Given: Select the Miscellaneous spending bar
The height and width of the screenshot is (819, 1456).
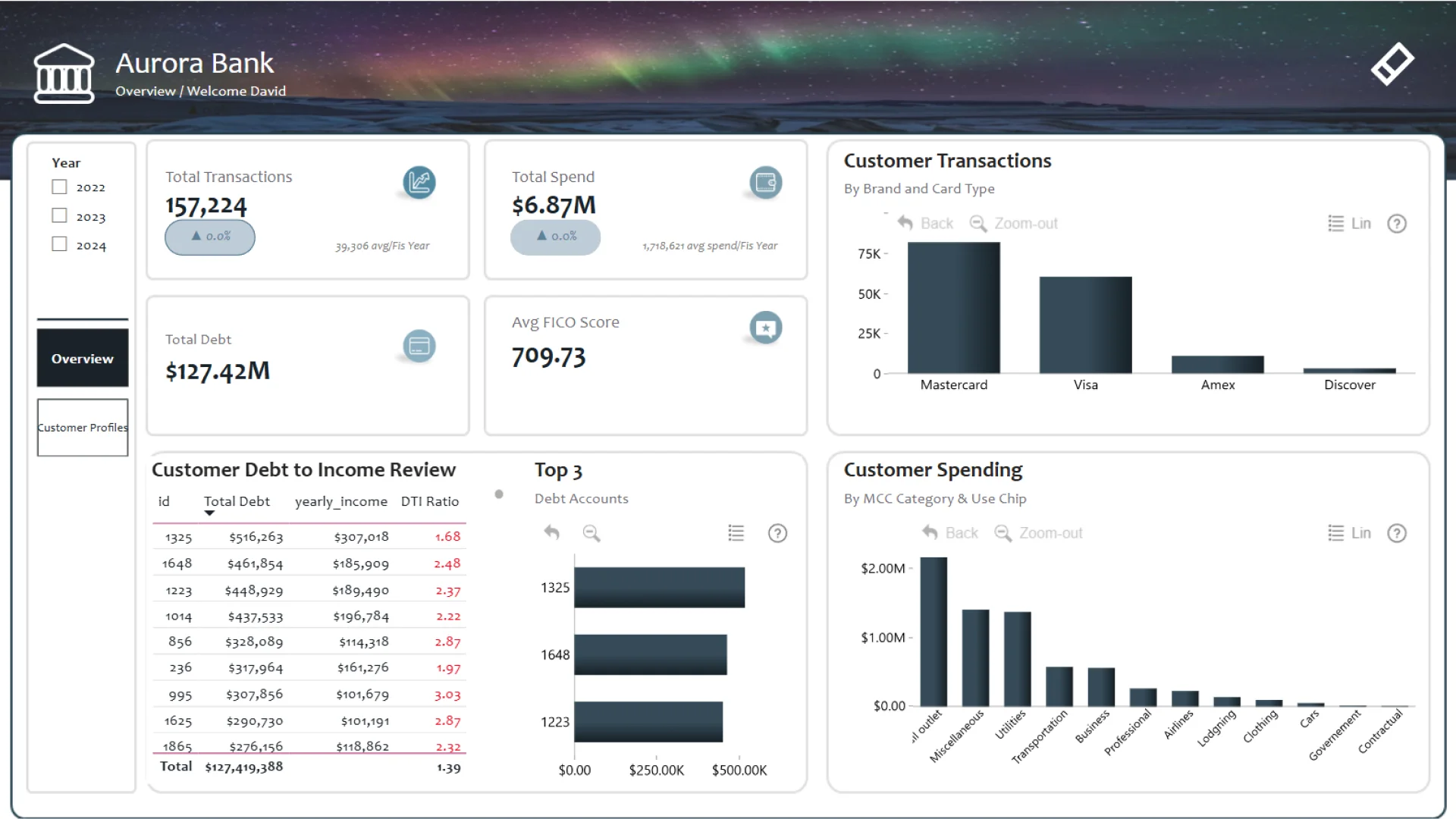Looking at the screenshot, I should 976,657.
